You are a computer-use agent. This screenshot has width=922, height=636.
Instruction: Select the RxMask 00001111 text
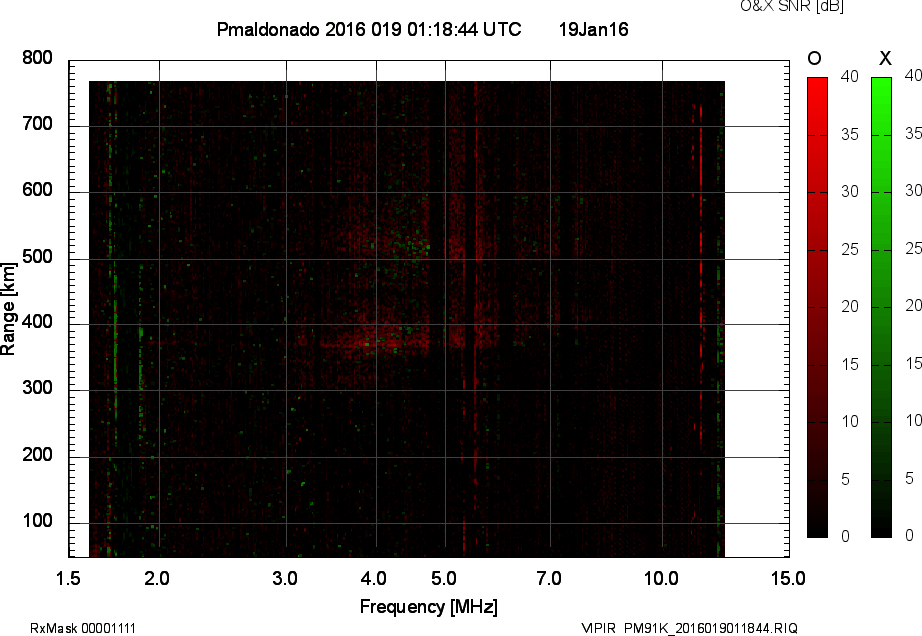(83, 628)
